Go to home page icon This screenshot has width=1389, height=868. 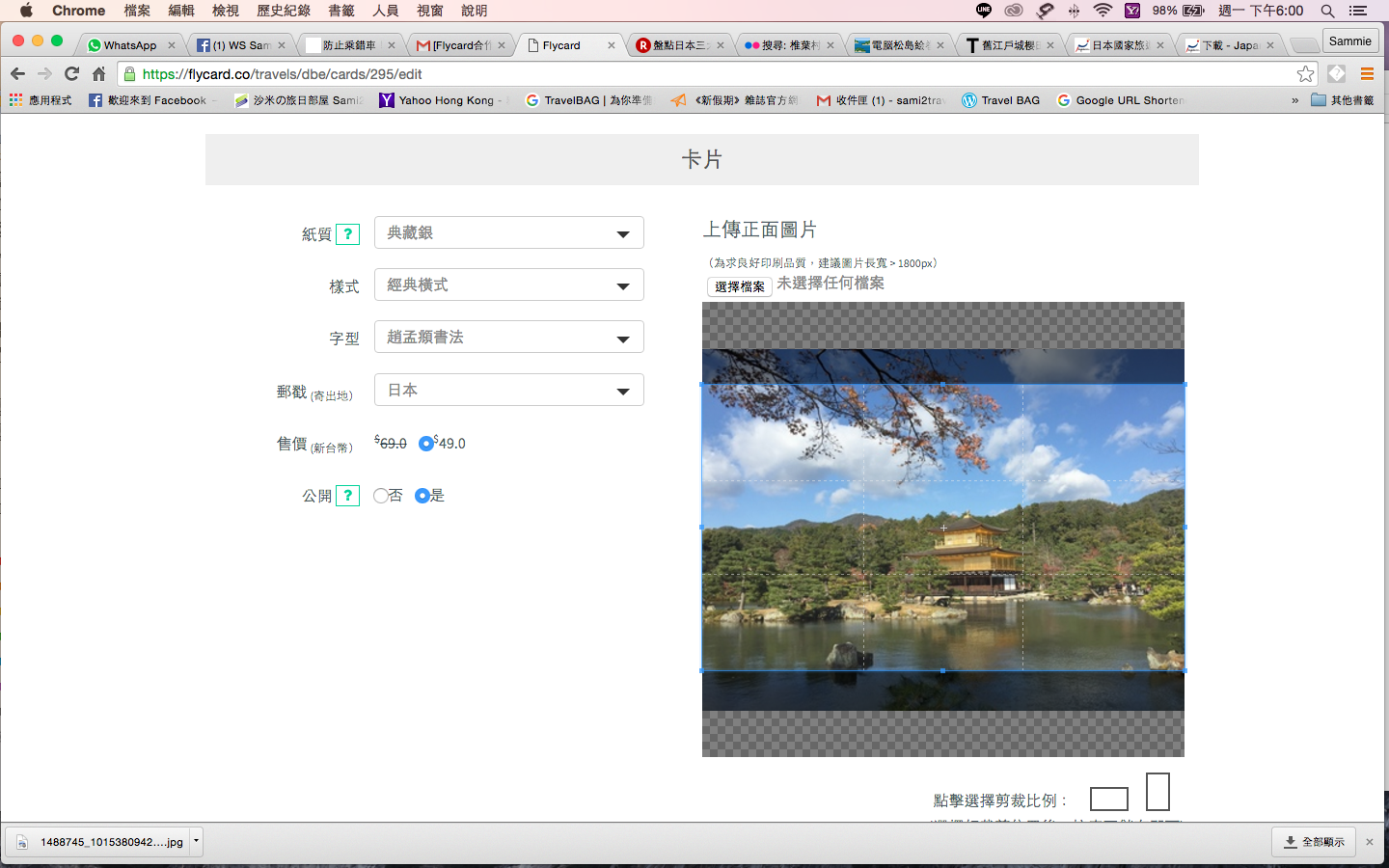pyautogui.click(x=98, y=74)
